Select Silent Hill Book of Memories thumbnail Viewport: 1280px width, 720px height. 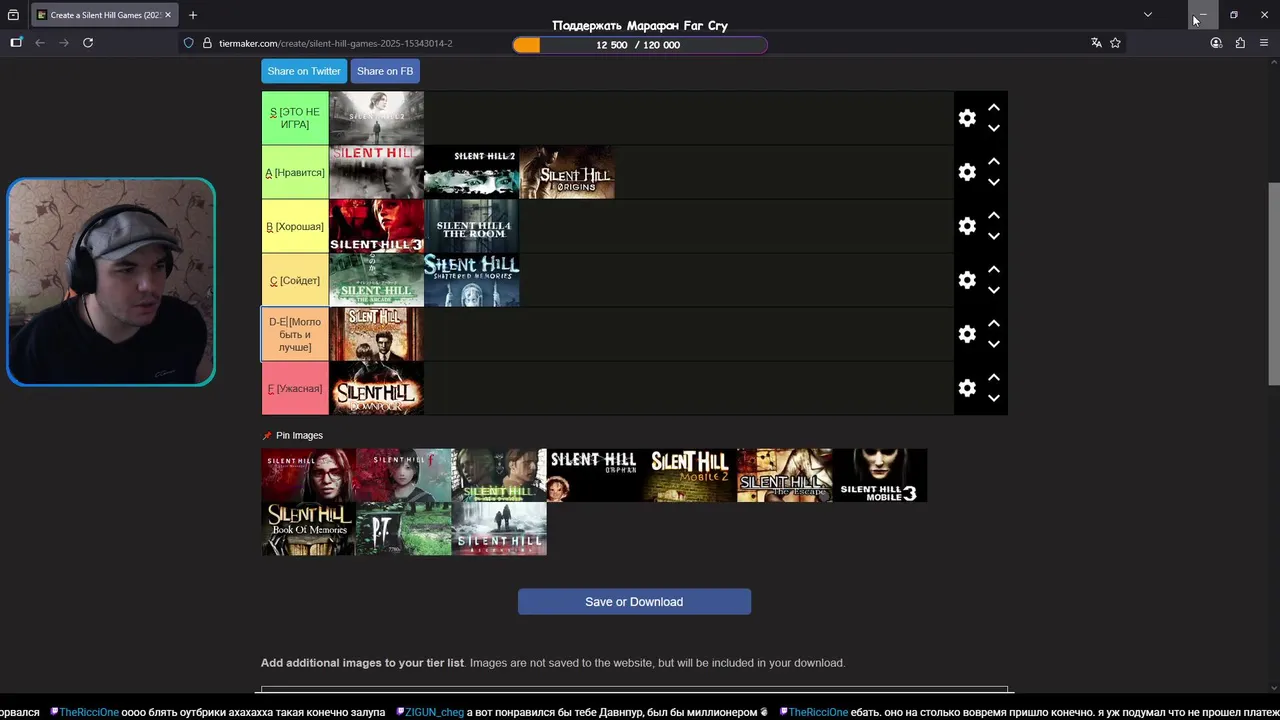[x=308, y=529]
